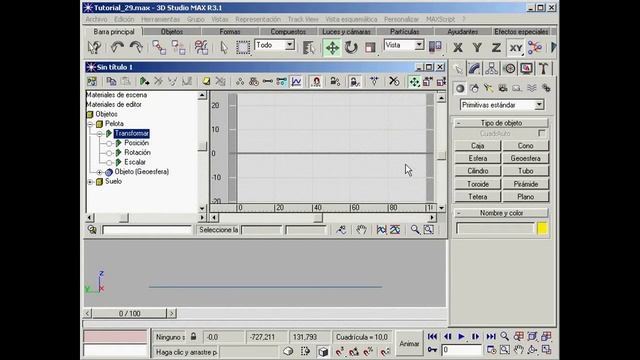The height and width of the screenshot is (360, 640).
Task: Click the Caja primitive button
Action: (478, 146)
